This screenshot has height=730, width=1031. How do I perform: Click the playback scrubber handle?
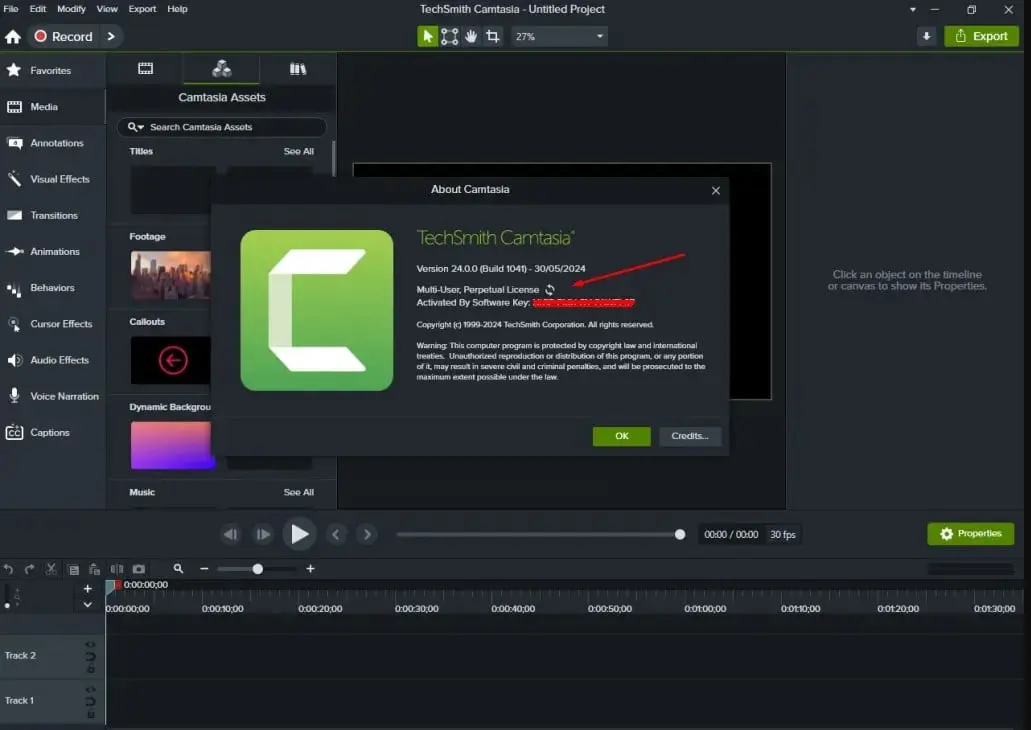pos(680,535)
